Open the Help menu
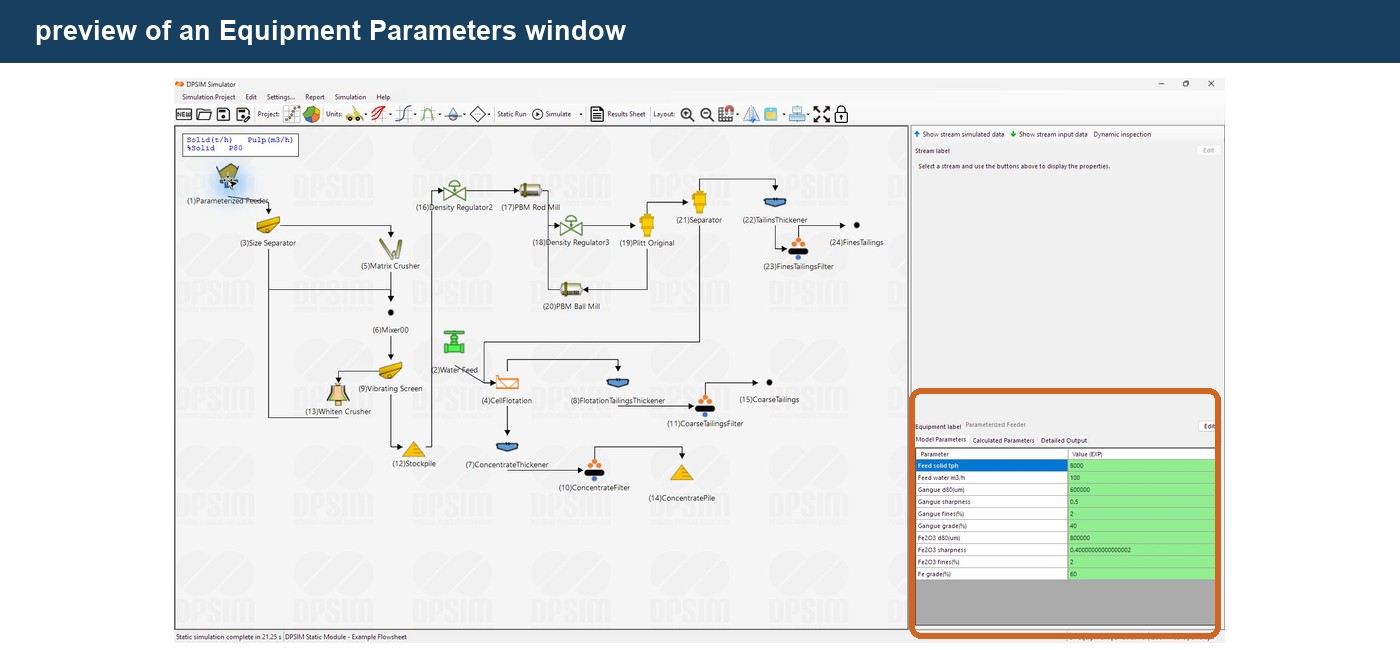Image resolution: width=1400 pixels, height=650 pixels. click(383, 97)
